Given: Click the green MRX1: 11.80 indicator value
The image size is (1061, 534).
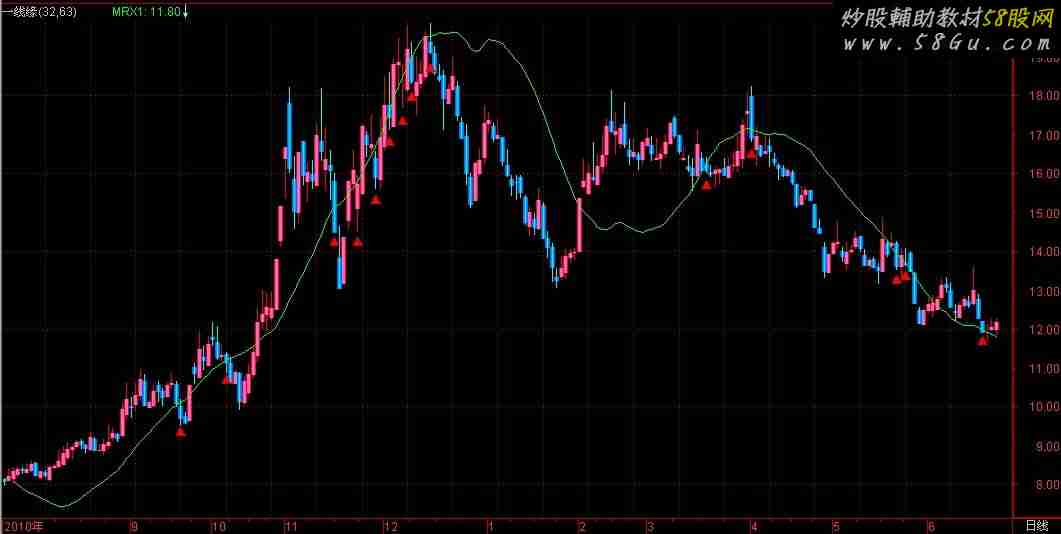Looking at the screenshot, I should (x=146, y=12).
